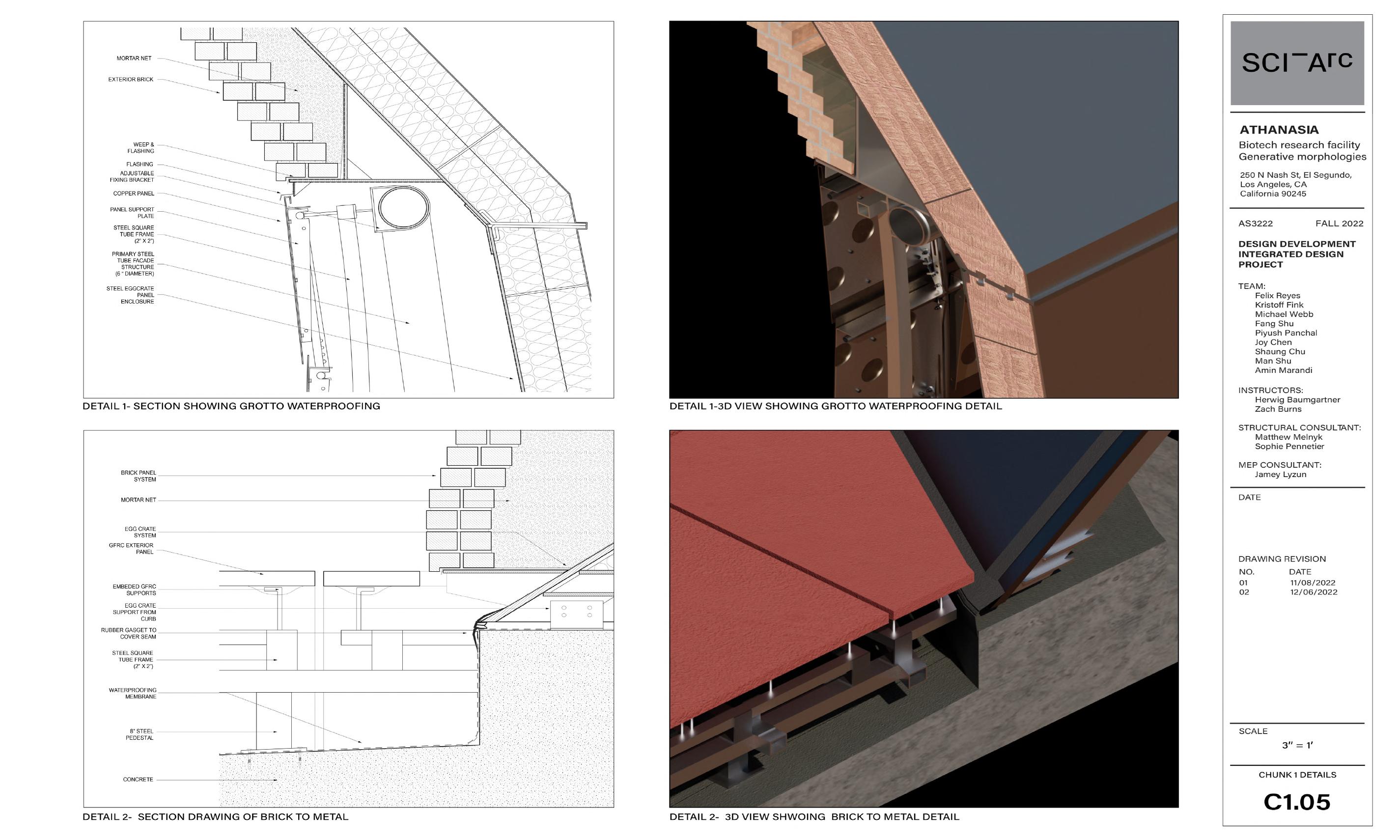Click the CHUNK 1 DETAILS label
This screenshot has width=1400, height=840.
click(x=1297, y=774)
